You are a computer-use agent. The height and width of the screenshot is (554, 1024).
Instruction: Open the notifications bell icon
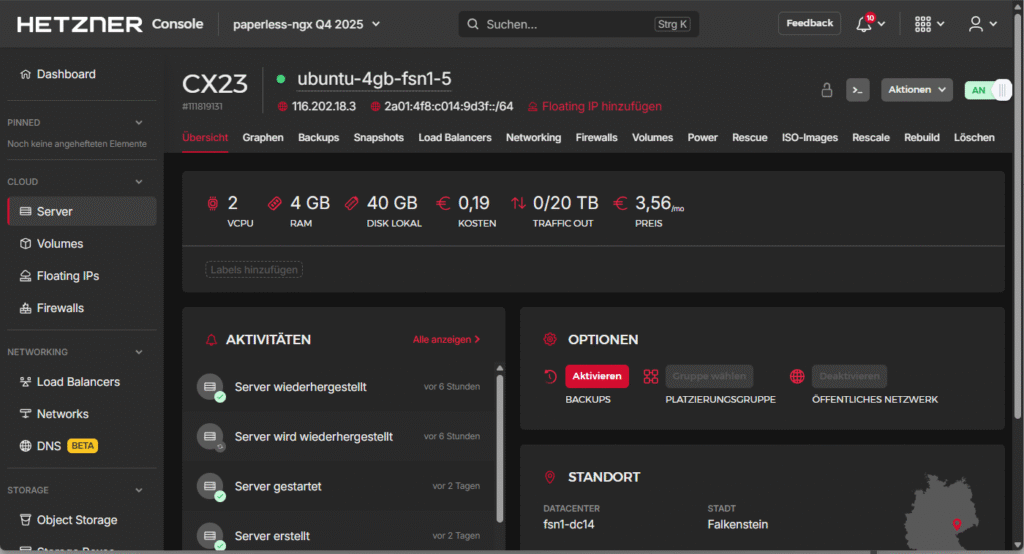click(864, 24)
